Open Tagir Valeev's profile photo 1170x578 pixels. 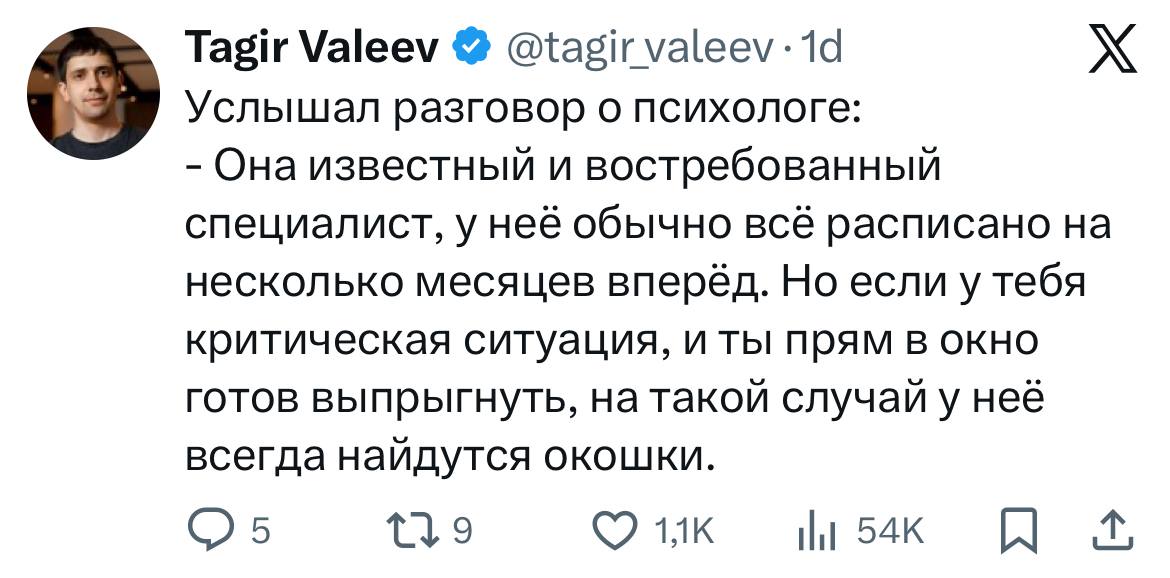click(x=93, y=93)
